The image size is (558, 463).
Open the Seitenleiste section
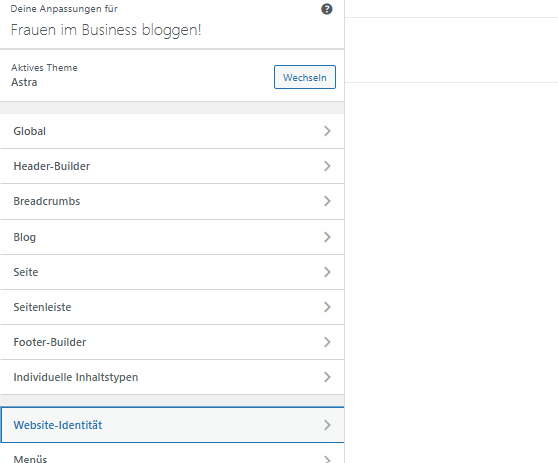coord(172,307)
